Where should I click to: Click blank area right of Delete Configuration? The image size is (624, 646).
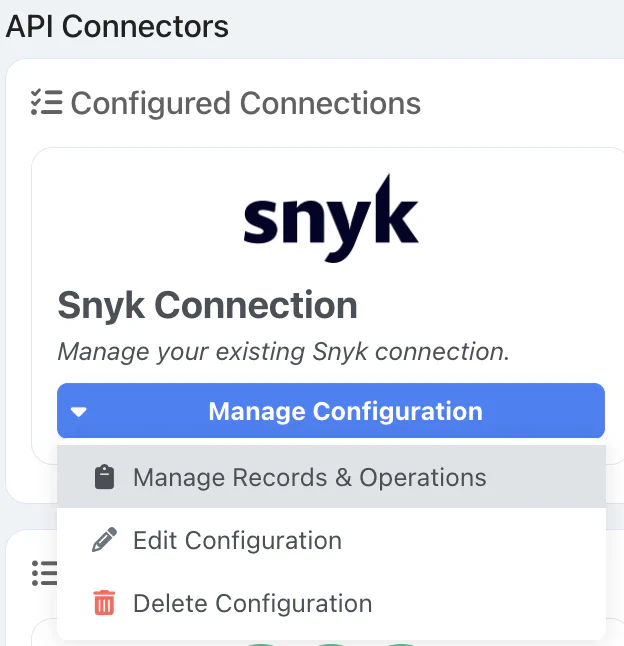(490, 604)
